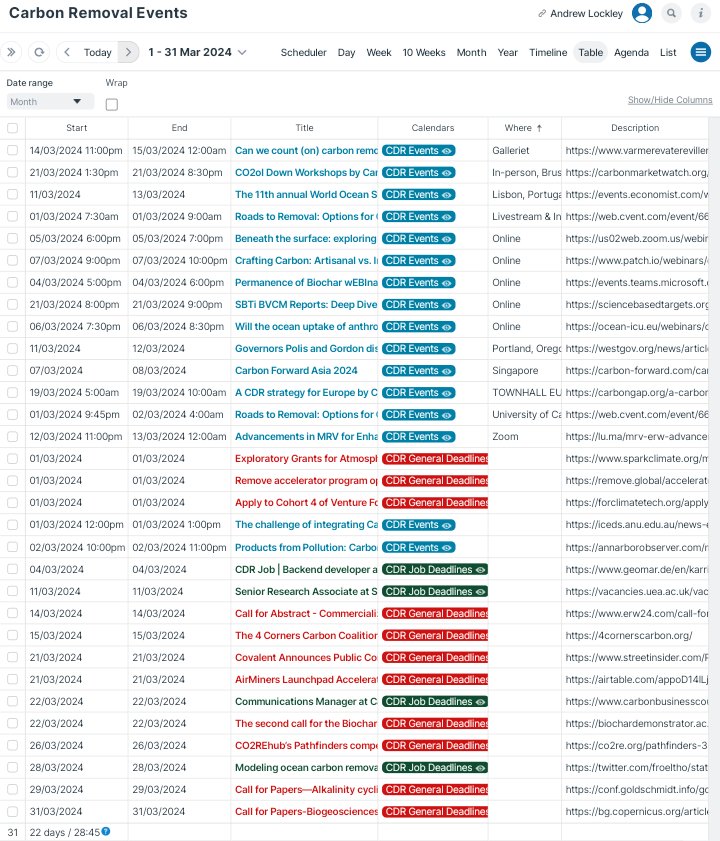Viewport: 720px width, 841px height.
Task: Click eye icon on SBTi BVCM Reports tag
Action: click(446, 305)
